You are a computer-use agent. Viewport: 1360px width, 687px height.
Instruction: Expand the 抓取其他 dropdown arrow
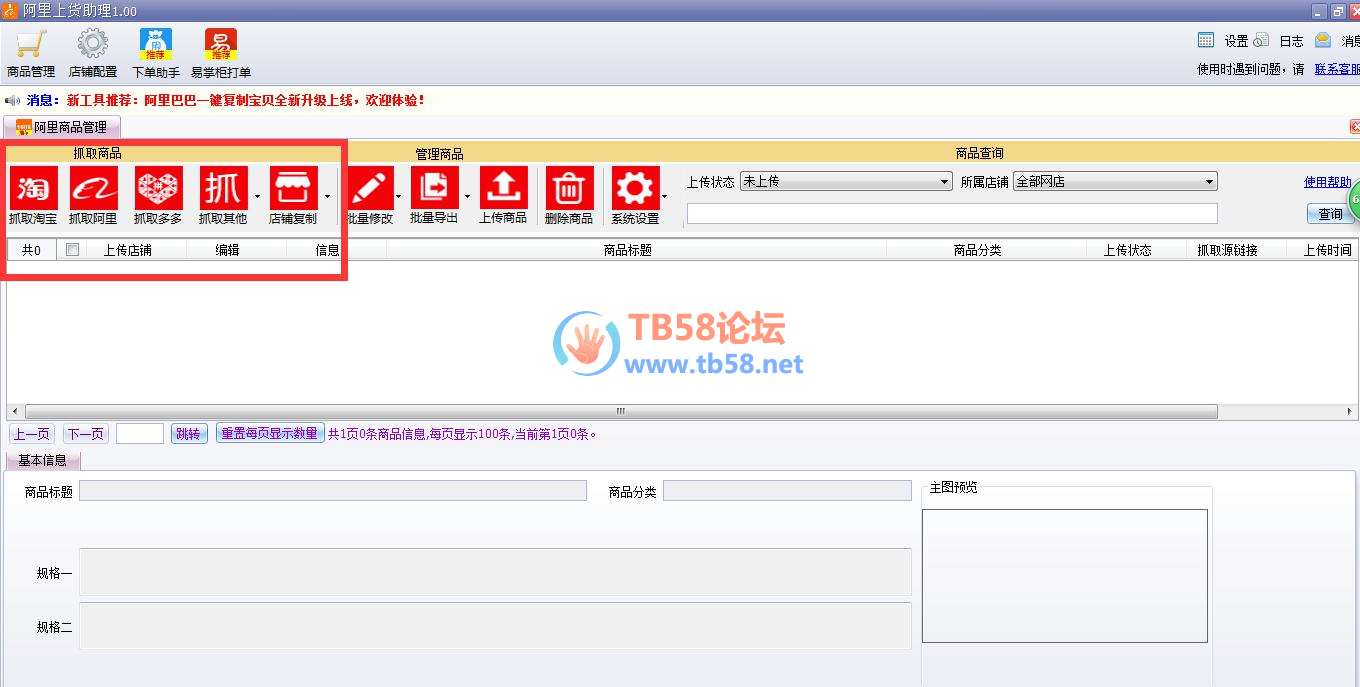click(257, 196)
